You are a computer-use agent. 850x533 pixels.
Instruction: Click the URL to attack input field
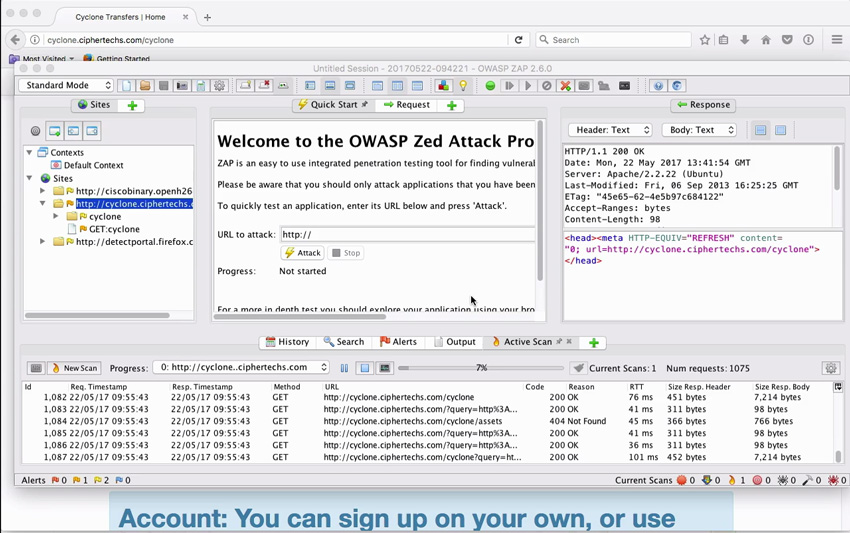pos(407,234)
